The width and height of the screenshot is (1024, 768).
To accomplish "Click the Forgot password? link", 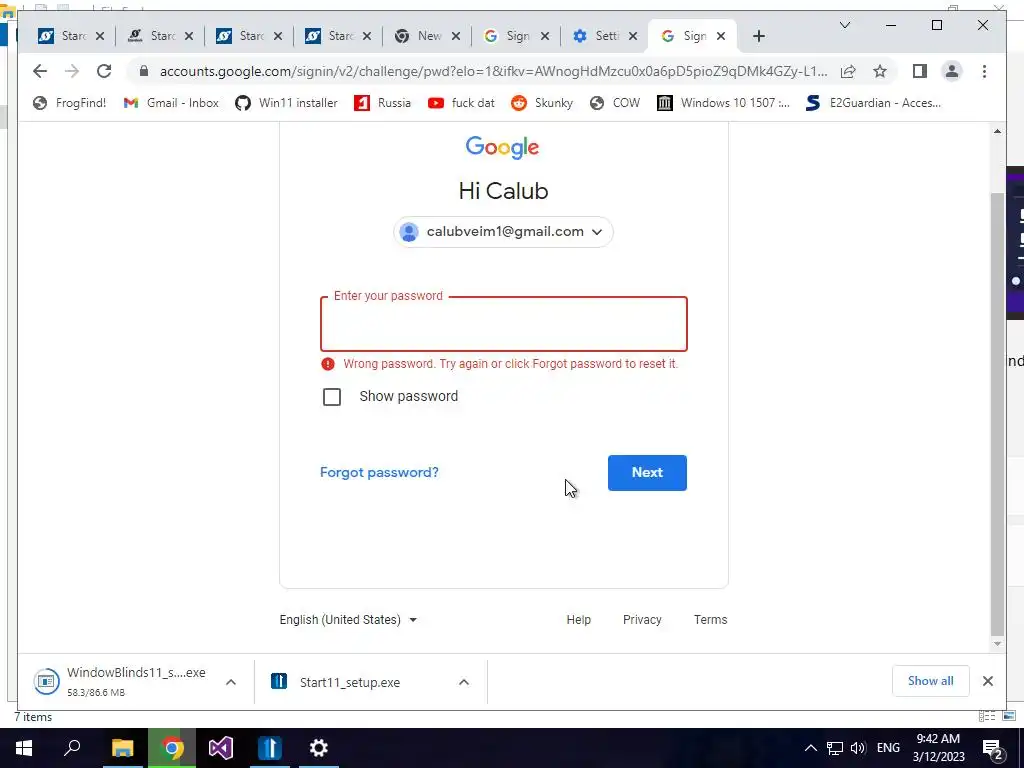I will (x=379, y=472).
